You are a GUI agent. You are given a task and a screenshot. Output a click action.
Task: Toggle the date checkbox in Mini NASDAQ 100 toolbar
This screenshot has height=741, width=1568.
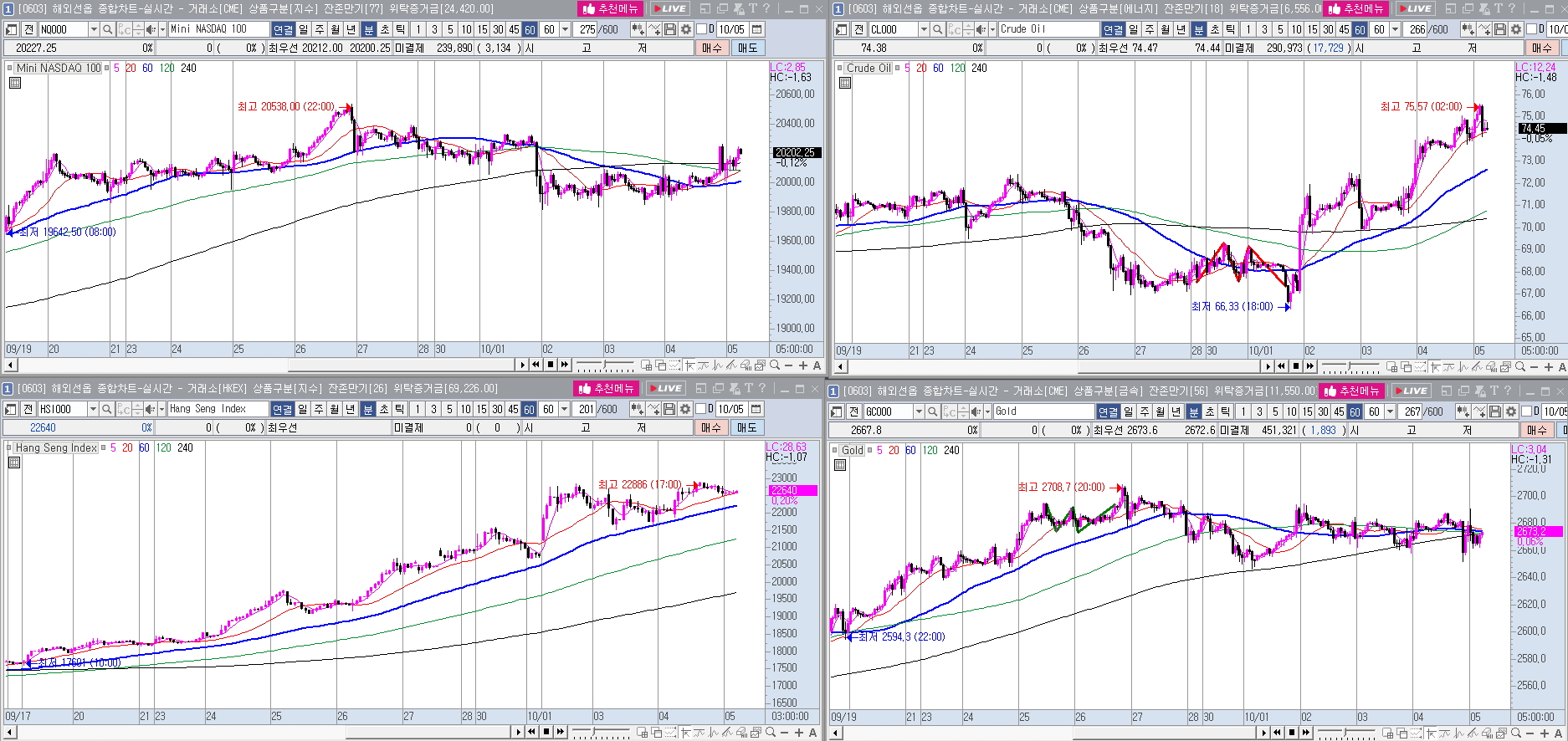(x=702, y=29)
